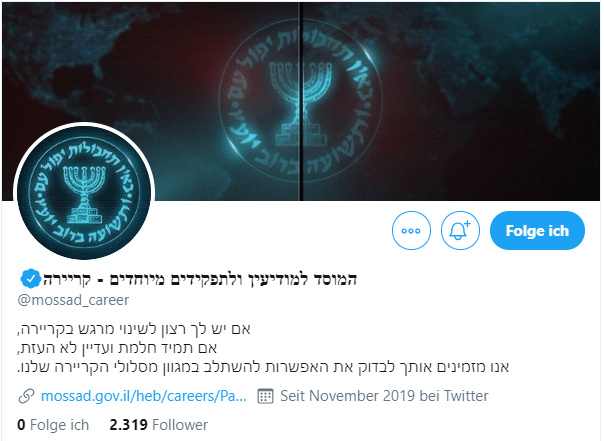The image size is (604, 441).
Task: Click the menorah inside the profile avatar
Action: pos(84,195)
